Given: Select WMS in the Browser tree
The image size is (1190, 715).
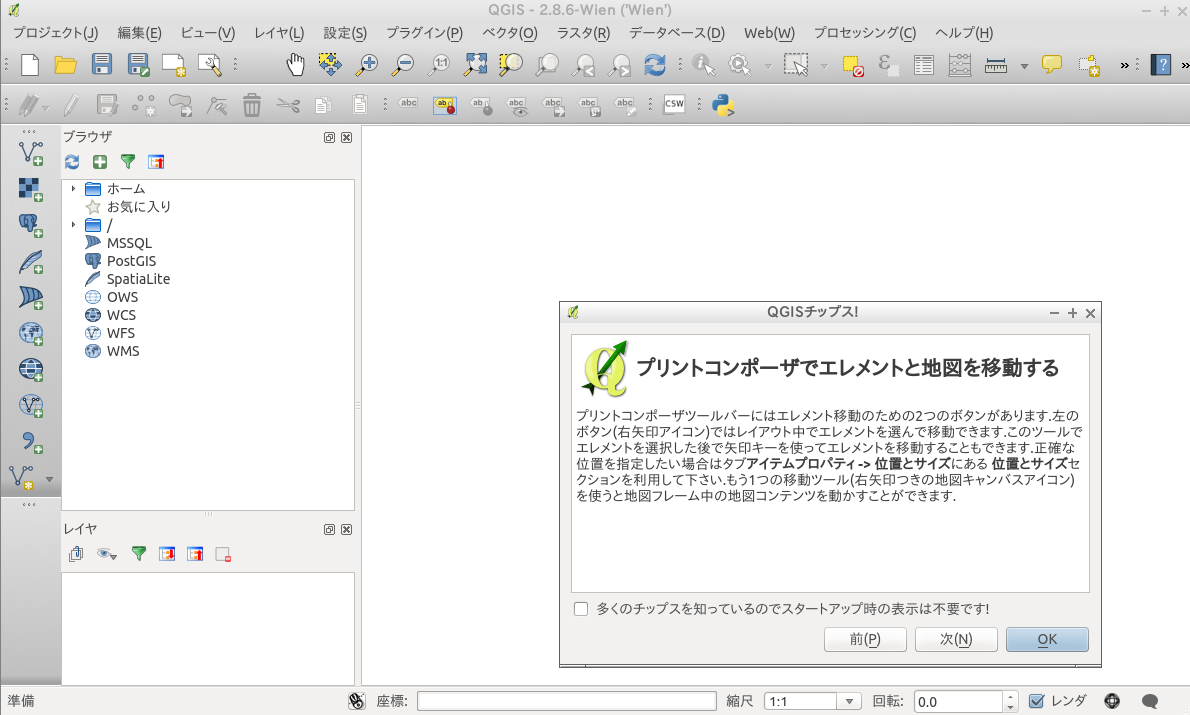Looking at the screenshot, I should 123,351.
